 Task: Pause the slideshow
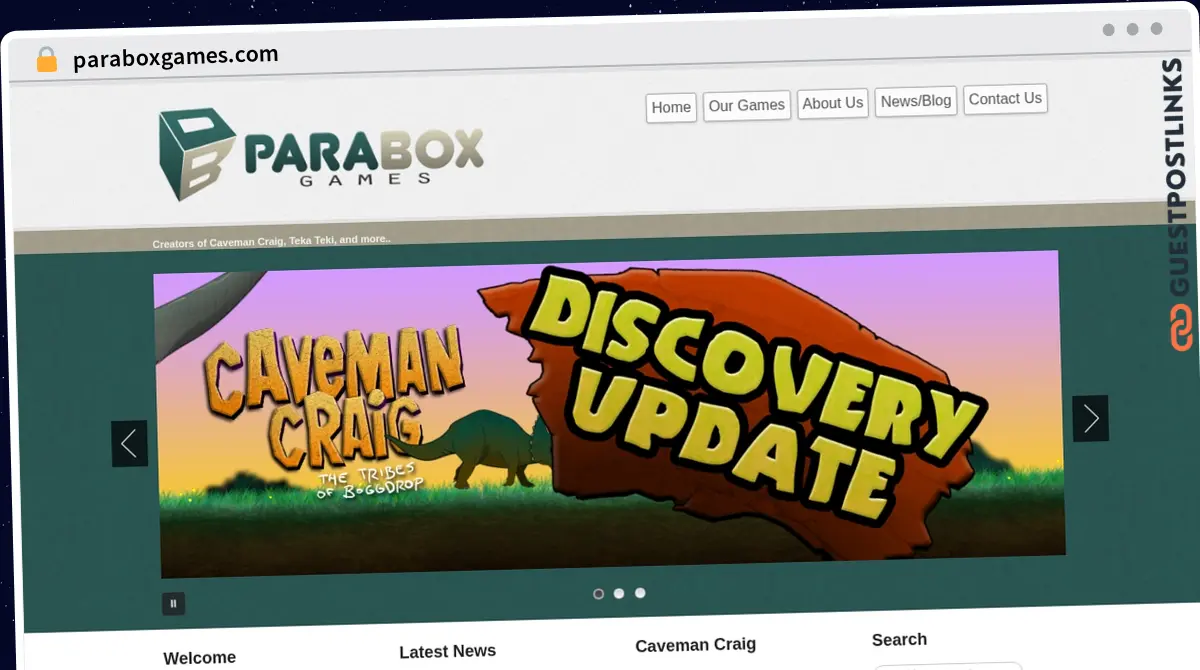pos(173,603)
